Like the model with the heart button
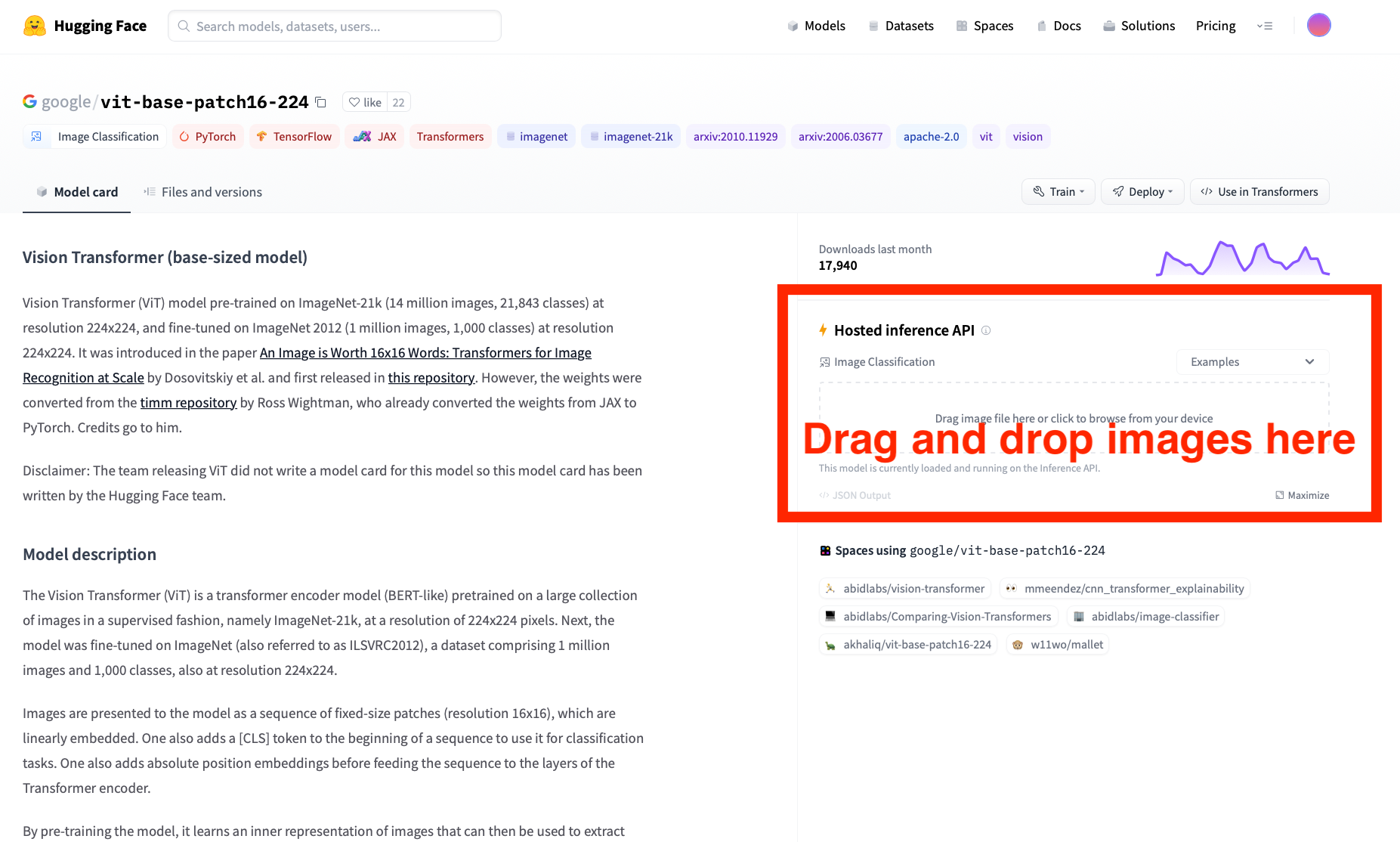 tap(365, 102)
